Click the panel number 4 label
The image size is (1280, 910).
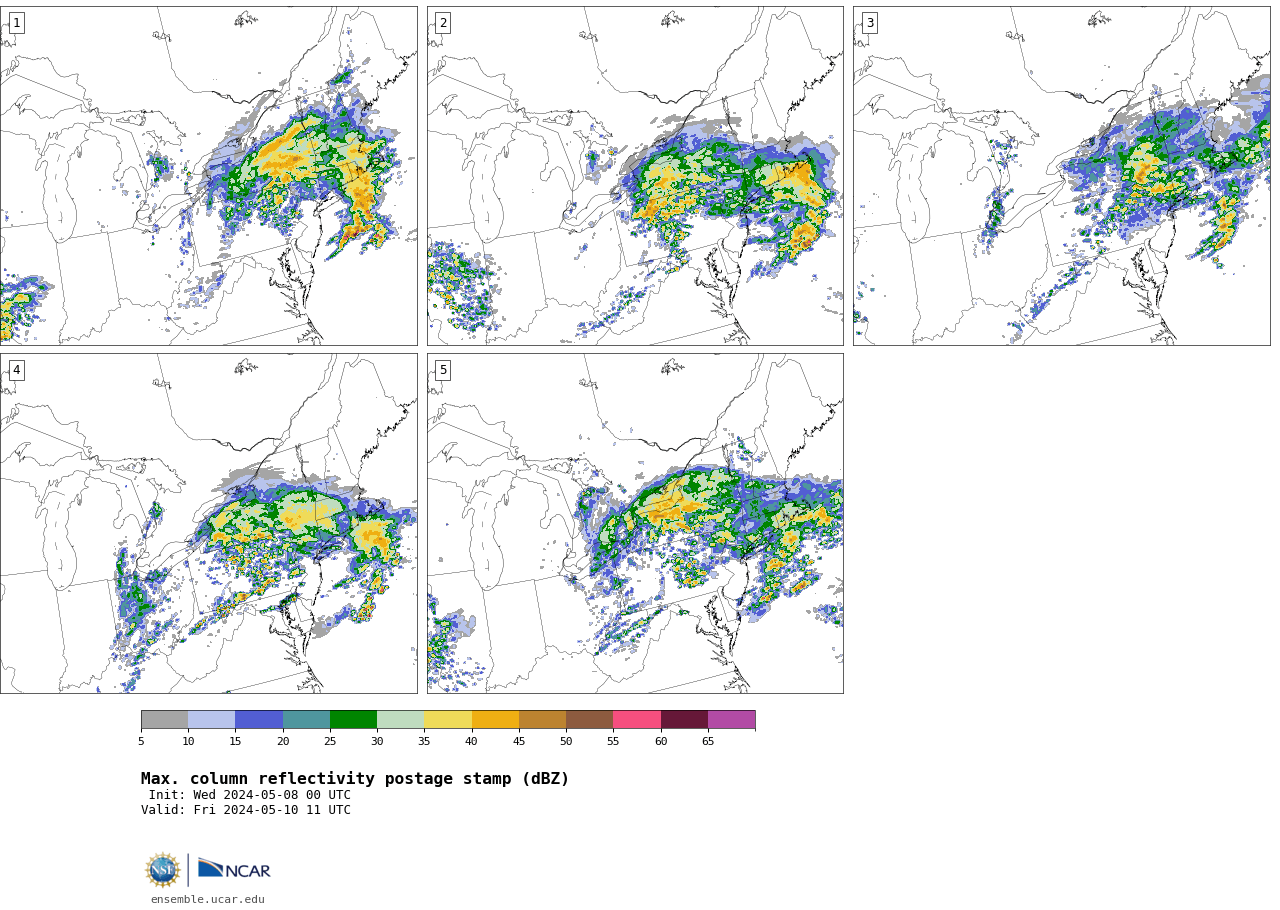click(x=16, y=370)
